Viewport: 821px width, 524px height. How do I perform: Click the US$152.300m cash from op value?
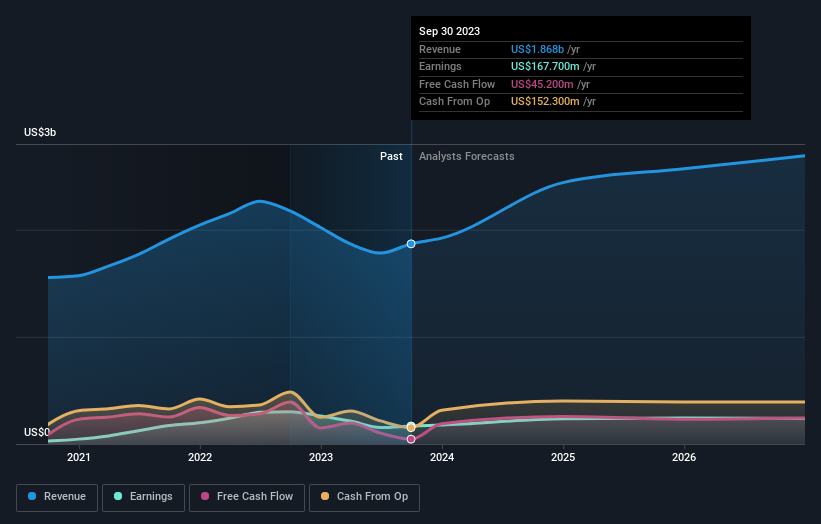[545, 102]
